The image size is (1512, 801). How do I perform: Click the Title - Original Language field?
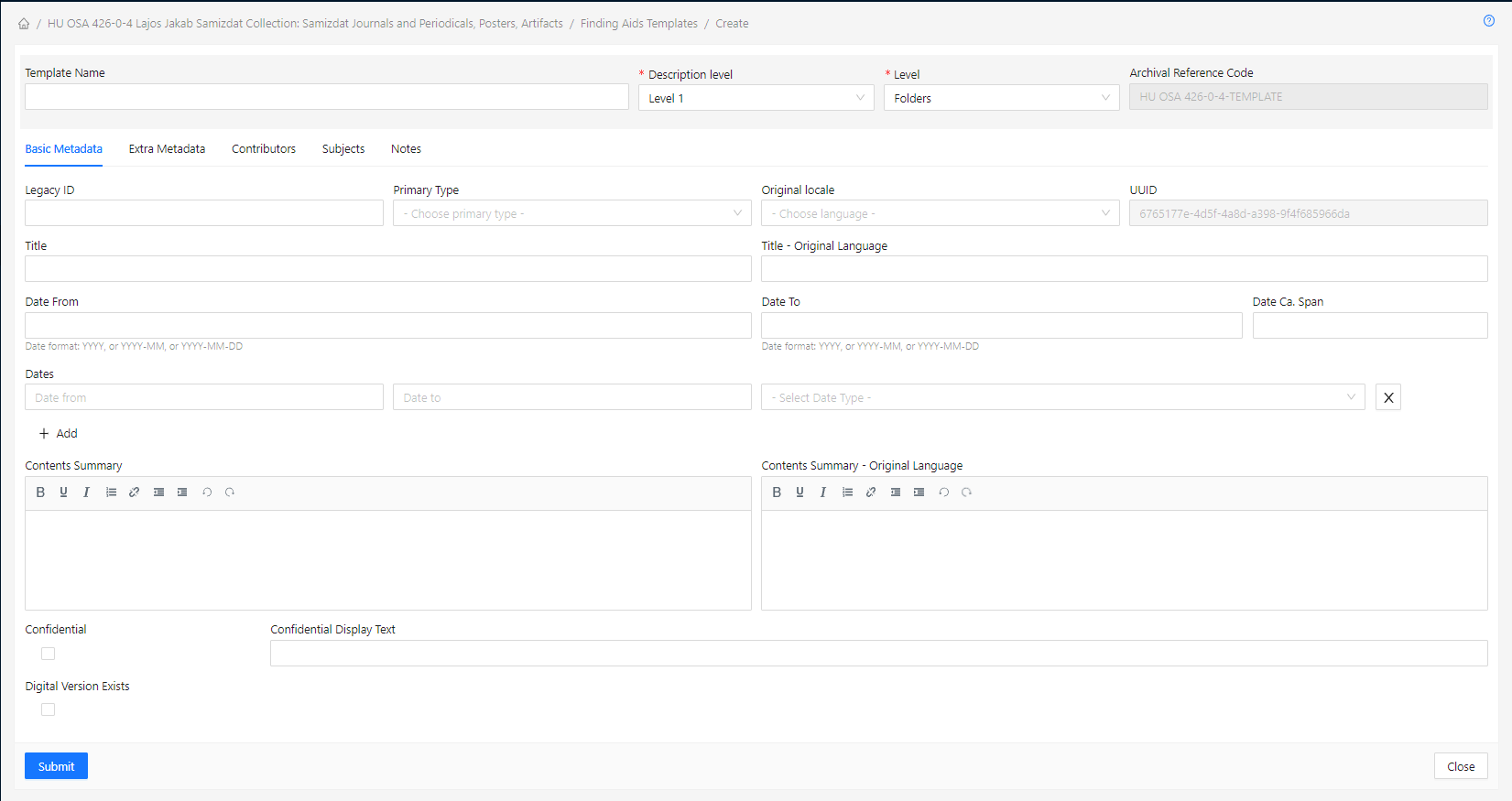1125,269
